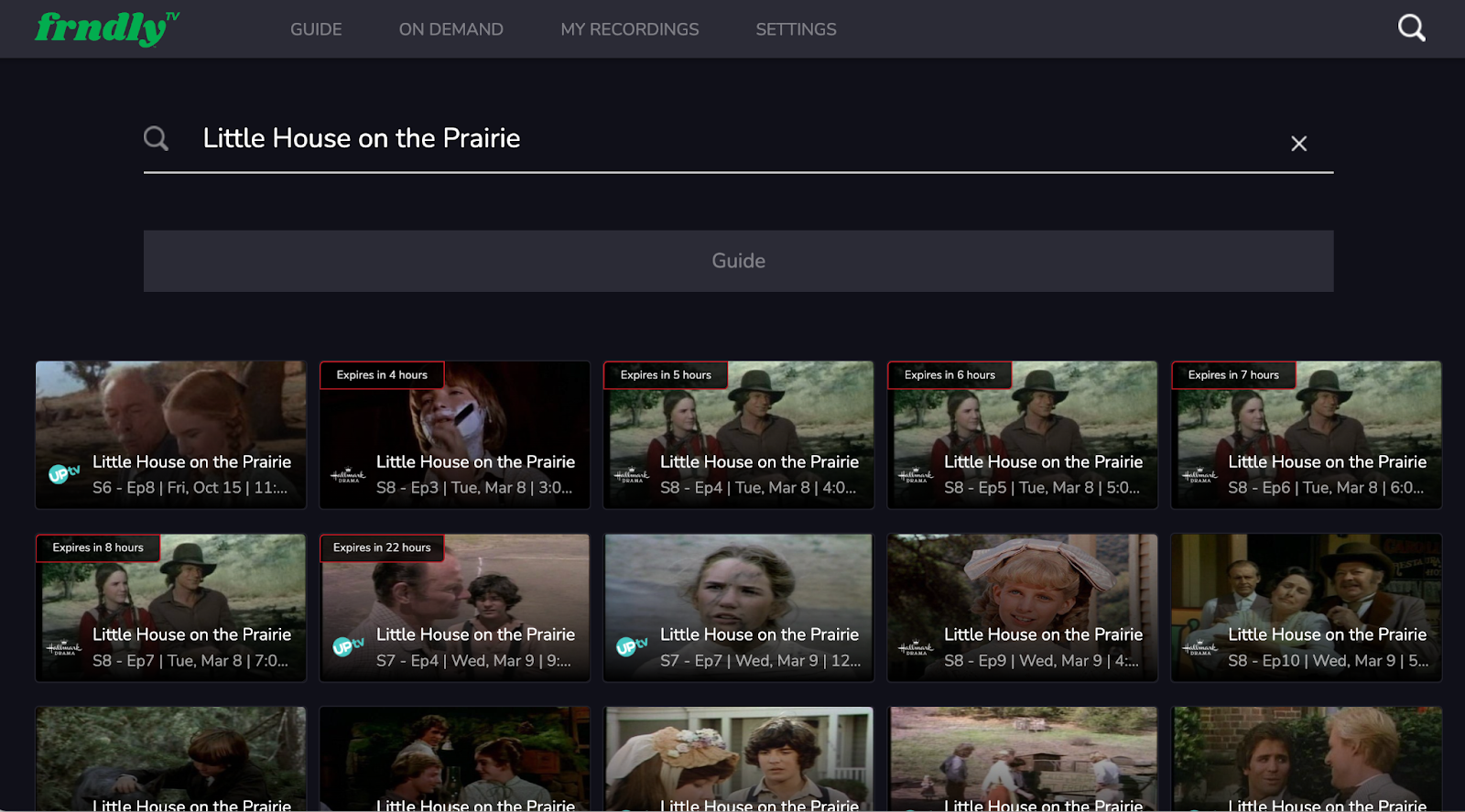Click the Hallmark Drama logo on the S8 - Ep4 card
Image resolution: width=1465 pixels, height=812 pixels.
(632, 475)
